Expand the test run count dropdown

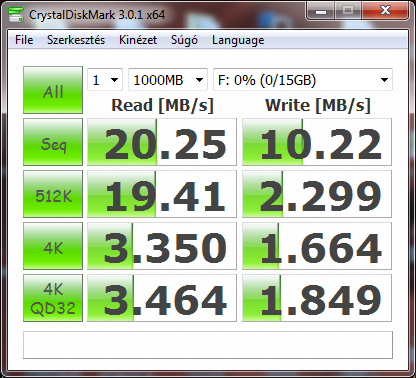point(105,80)
